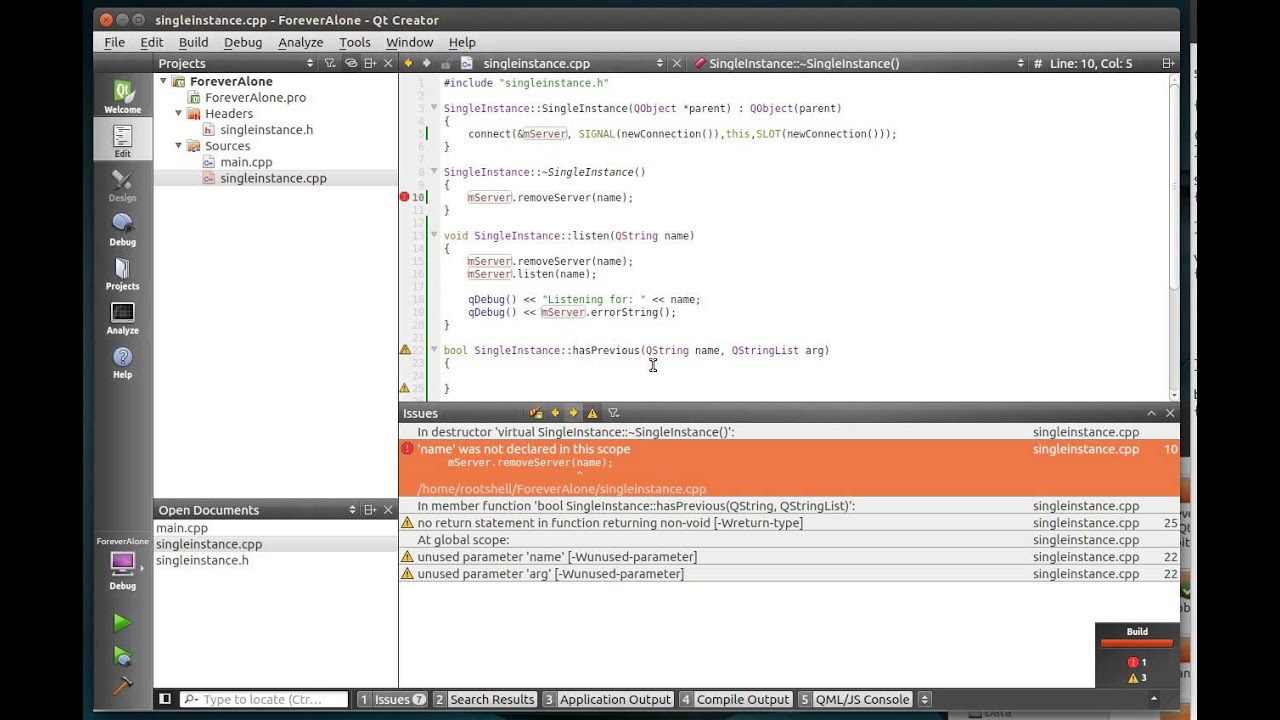The image size is (1280, 720).
Task: Start debugging with run-debug button
Action: tap(122, 656)
